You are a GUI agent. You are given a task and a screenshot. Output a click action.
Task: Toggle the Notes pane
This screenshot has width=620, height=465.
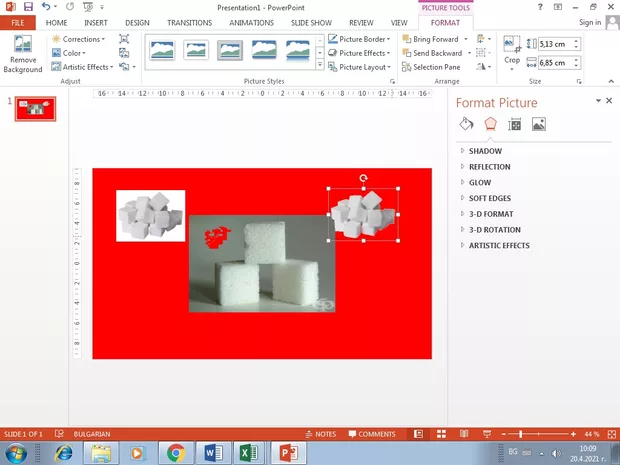321,434
